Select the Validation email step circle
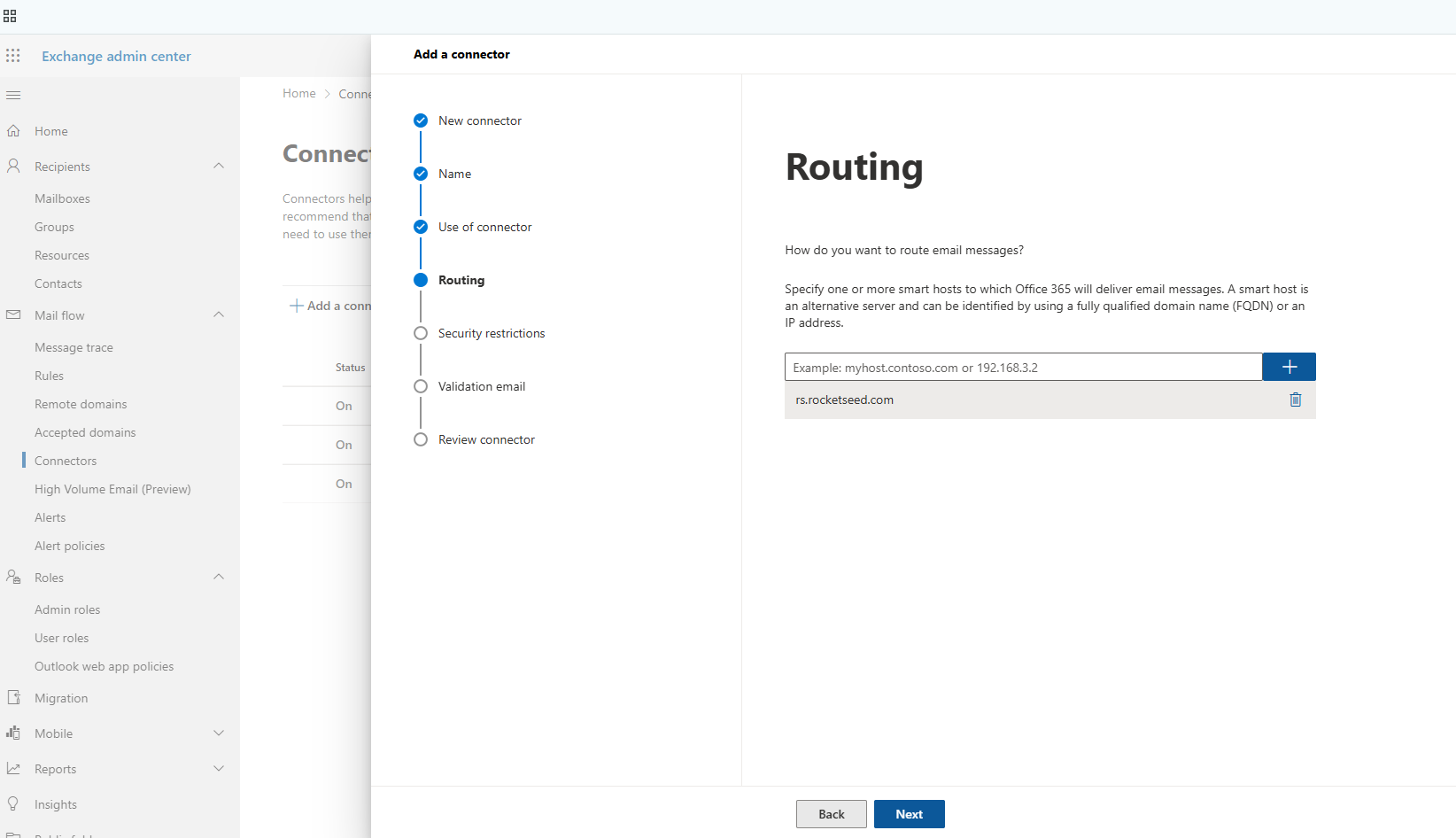This screenshot has width=1456, height=838. [x=421, y=386]
